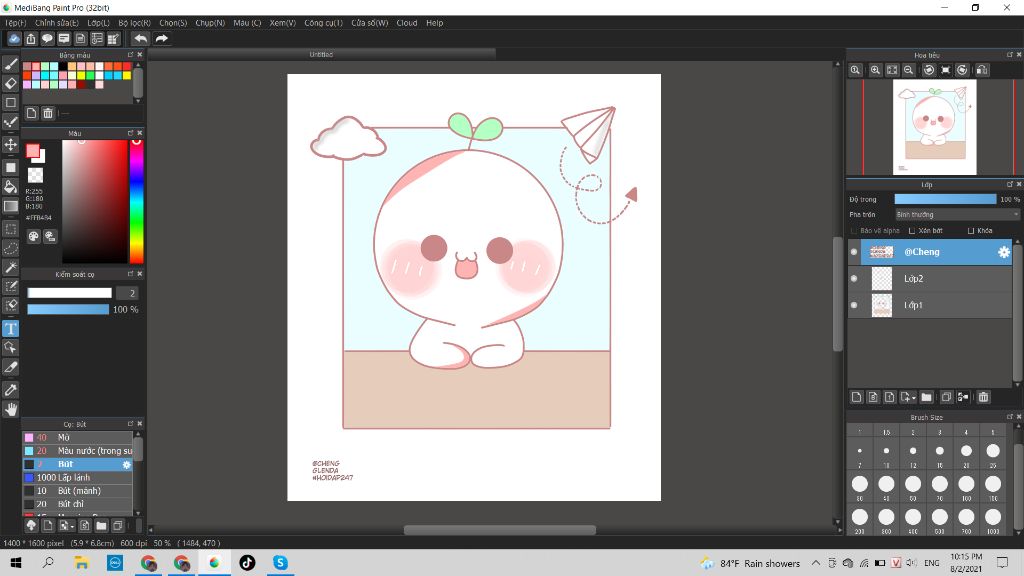This screenshot has height=576, width=1024.
Task: Hide the @Cheng layer
Action: point(854,252)
